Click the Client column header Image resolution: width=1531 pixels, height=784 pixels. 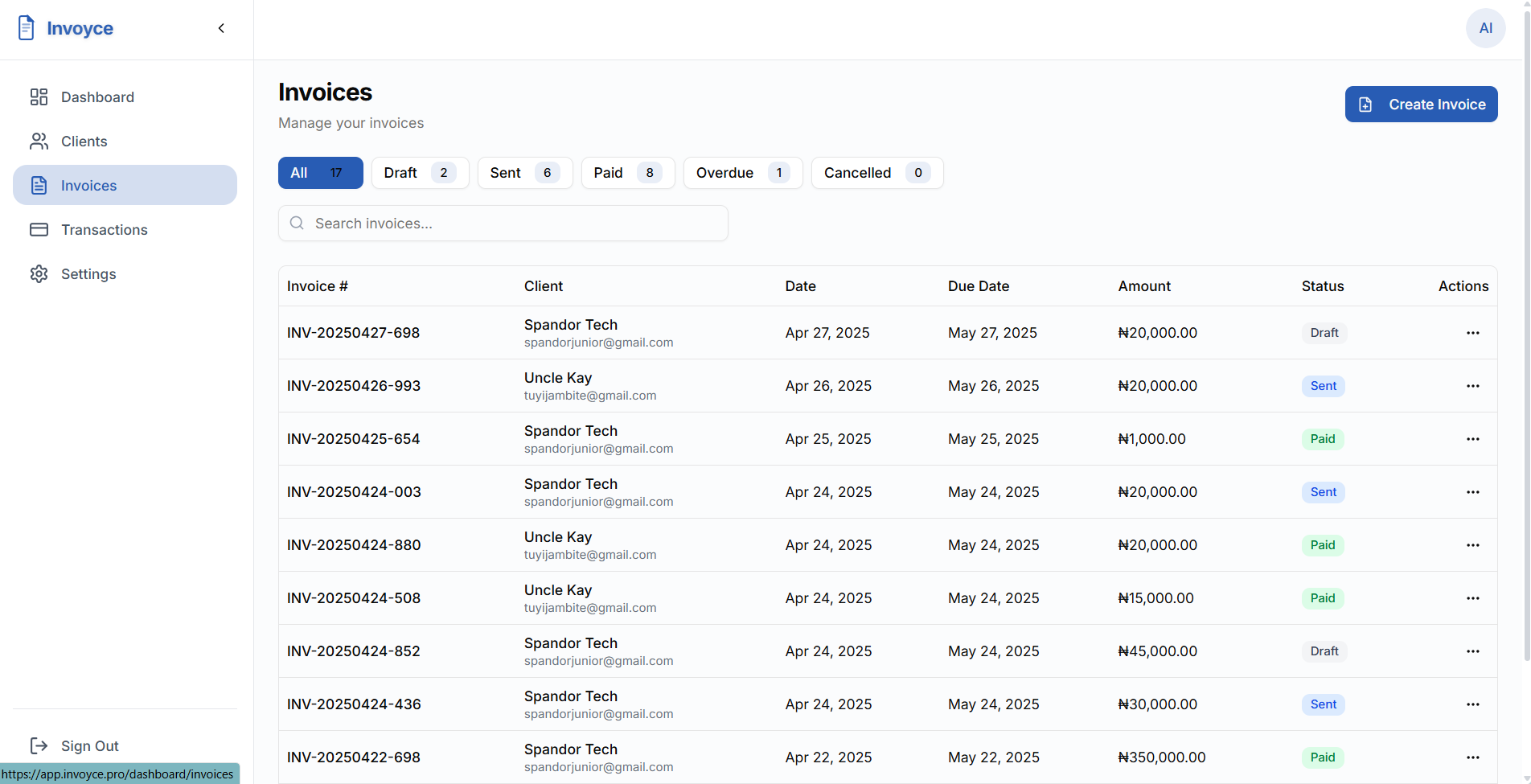click(544, 286)
